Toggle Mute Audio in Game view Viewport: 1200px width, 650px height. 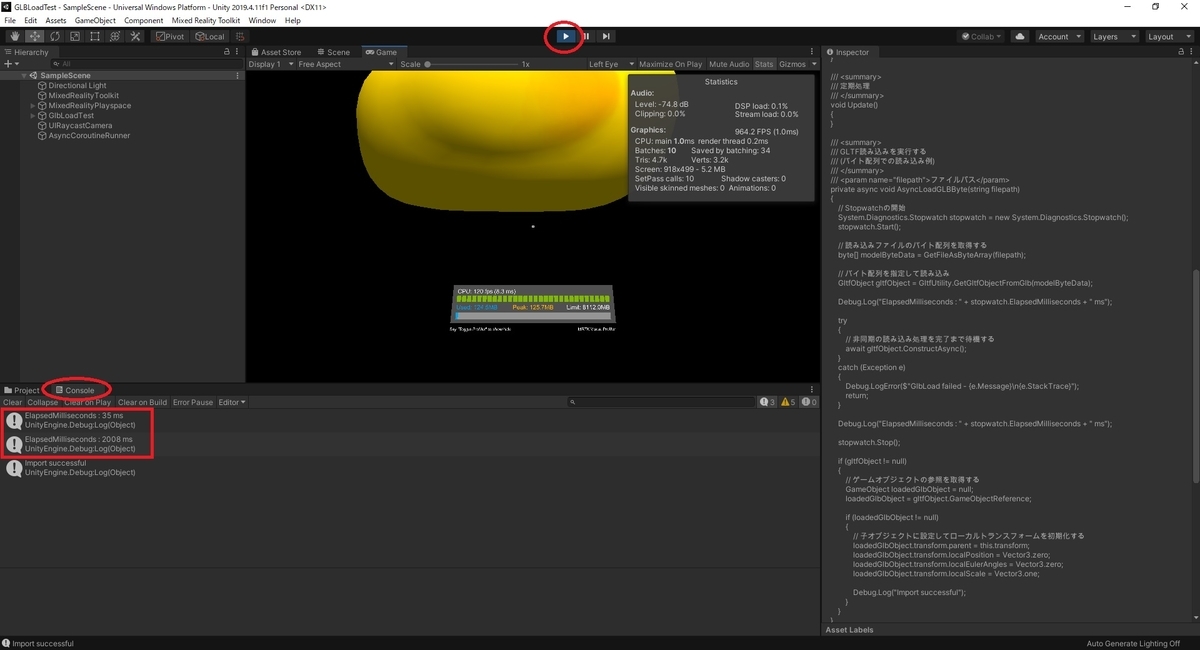click(x=729, y=64)
